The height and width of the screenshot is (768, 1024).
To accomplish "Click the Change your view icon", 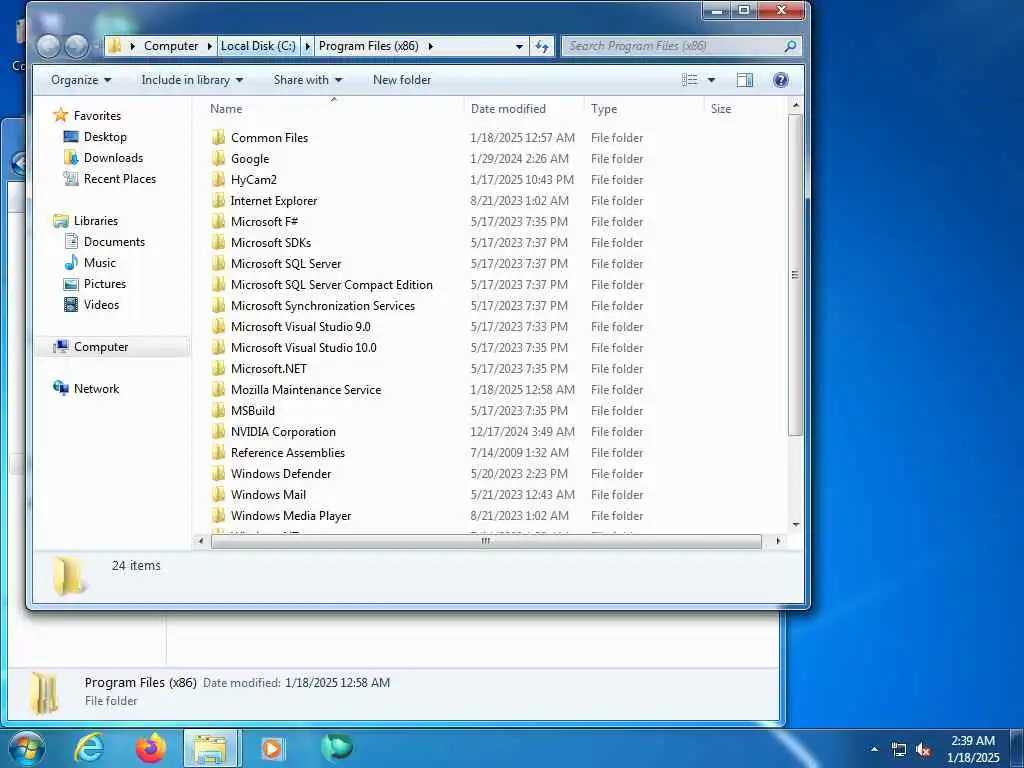I will tap(689, 80).
